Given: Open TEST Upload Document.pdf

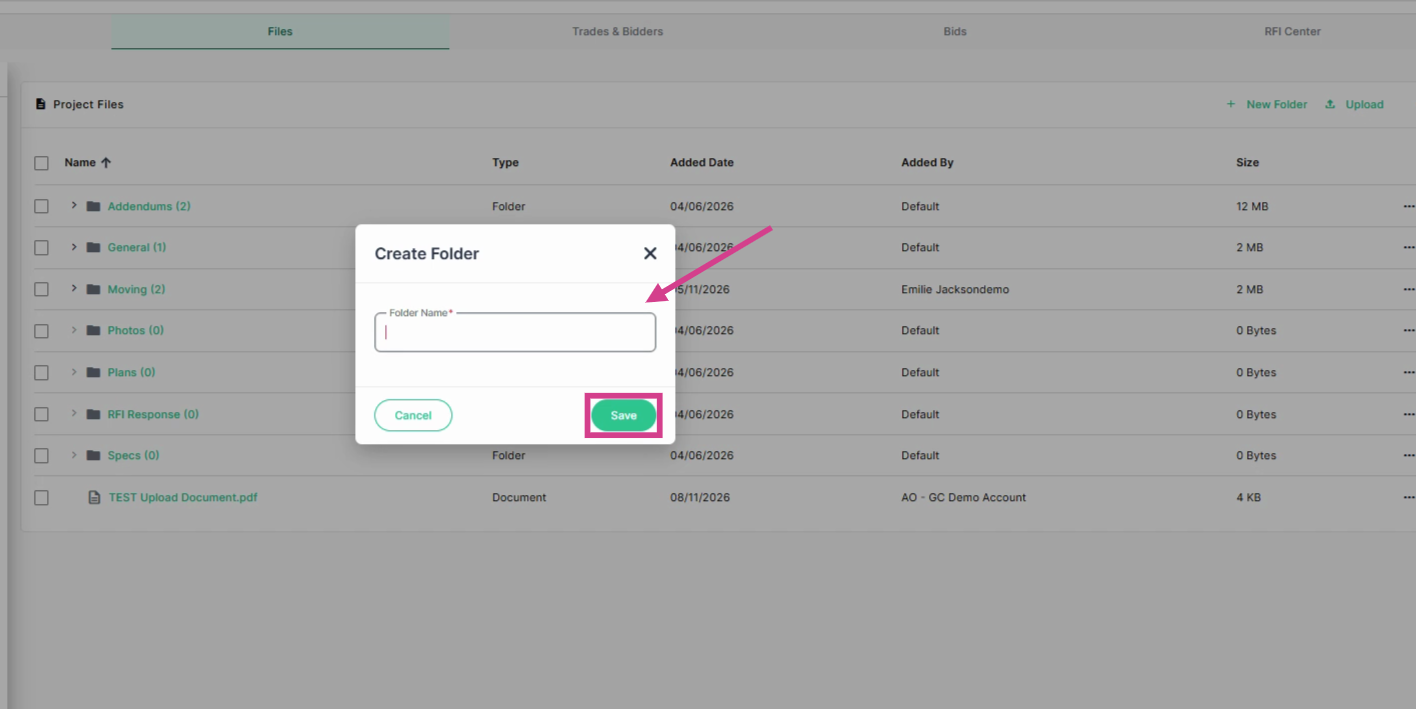Looking at the screenshot, I should pyautogui.click(x=183, y=497).
